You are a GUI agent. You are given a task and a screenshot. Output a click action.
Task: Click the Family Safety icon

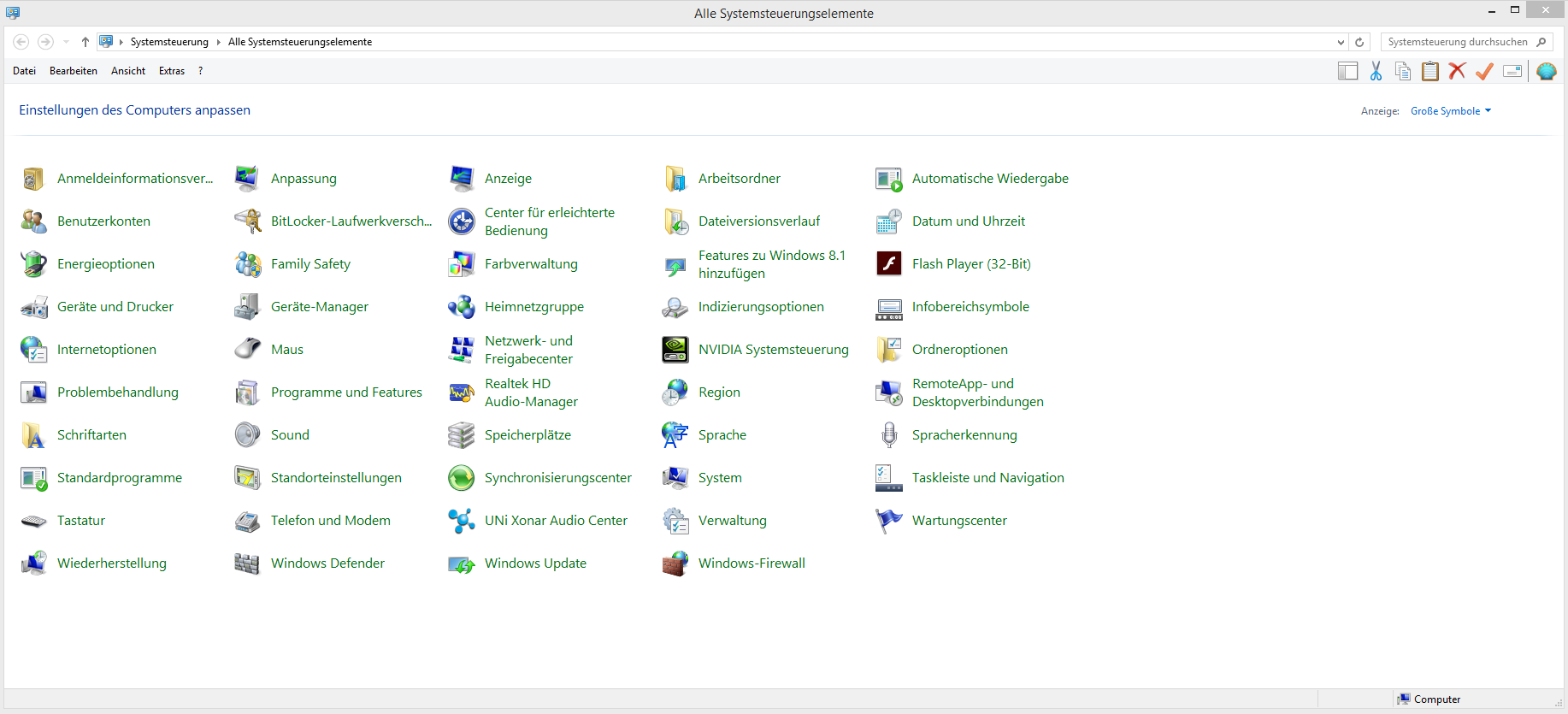coord(247,264)
